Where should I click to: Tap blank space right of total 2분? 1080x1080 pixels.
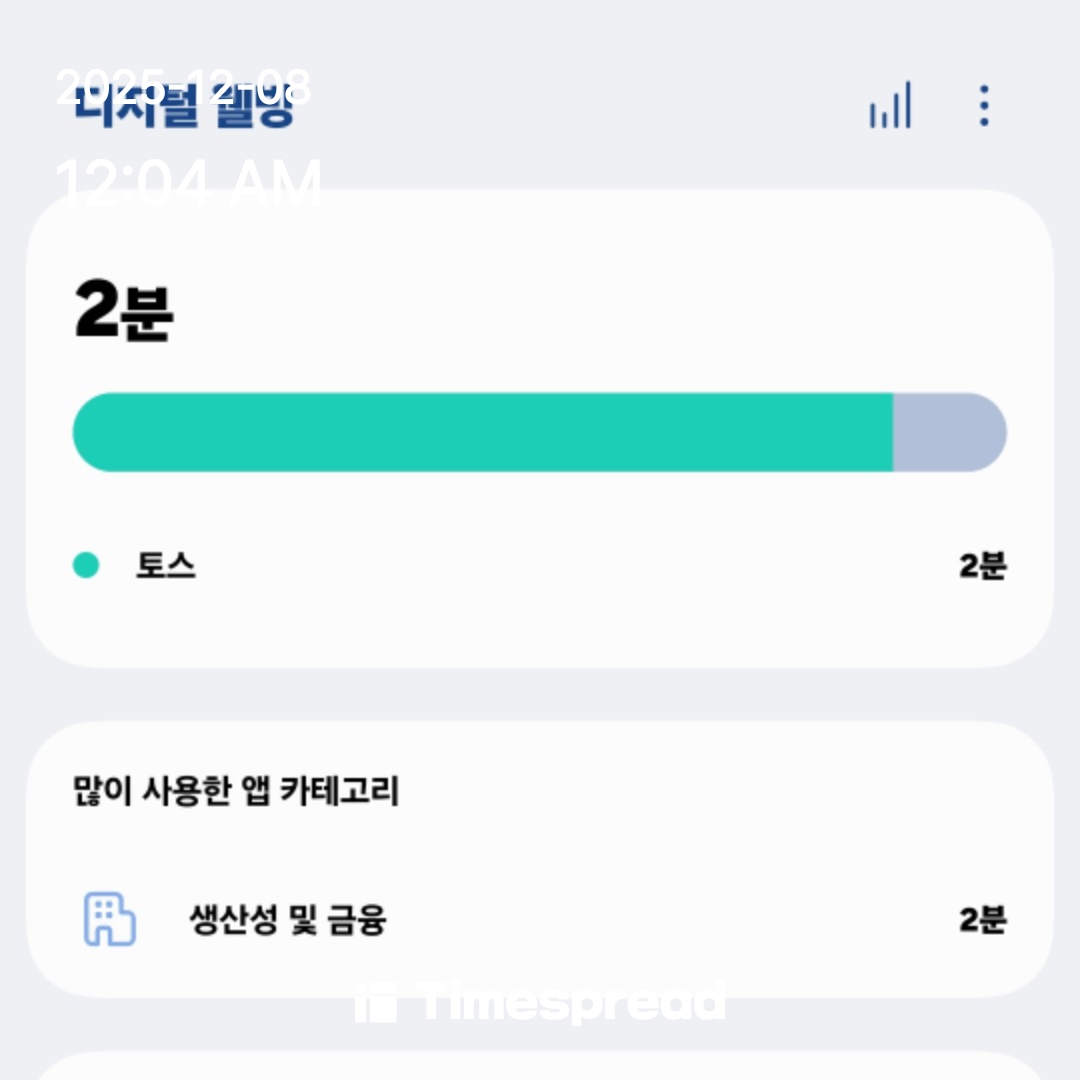tap(600, 312)
